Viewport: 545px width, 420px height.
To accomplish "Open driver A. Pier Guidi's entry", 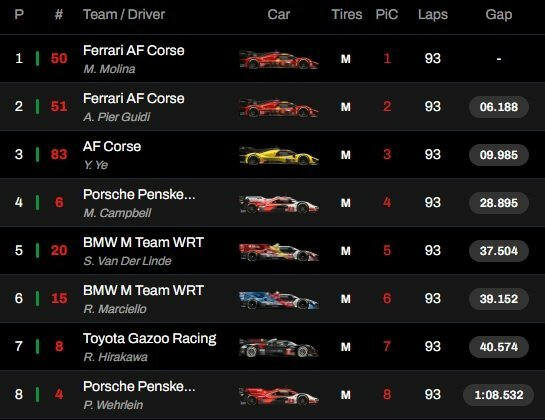I will tap(117, 117).
